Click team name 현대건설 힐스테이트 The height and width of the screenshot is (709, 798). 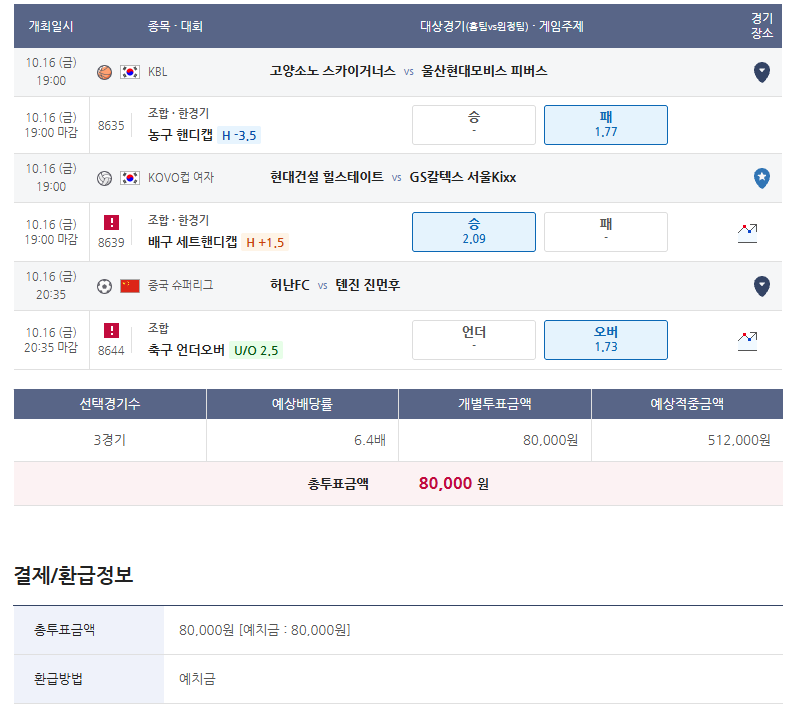point(327,177)
